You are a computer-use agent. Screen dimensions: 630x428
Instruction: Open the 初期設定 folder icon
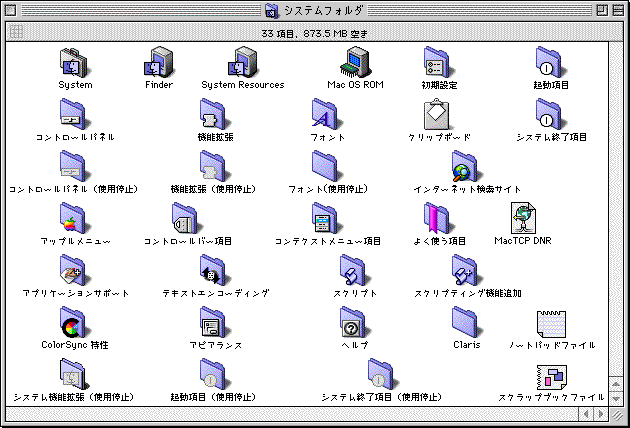pos(439,63)
